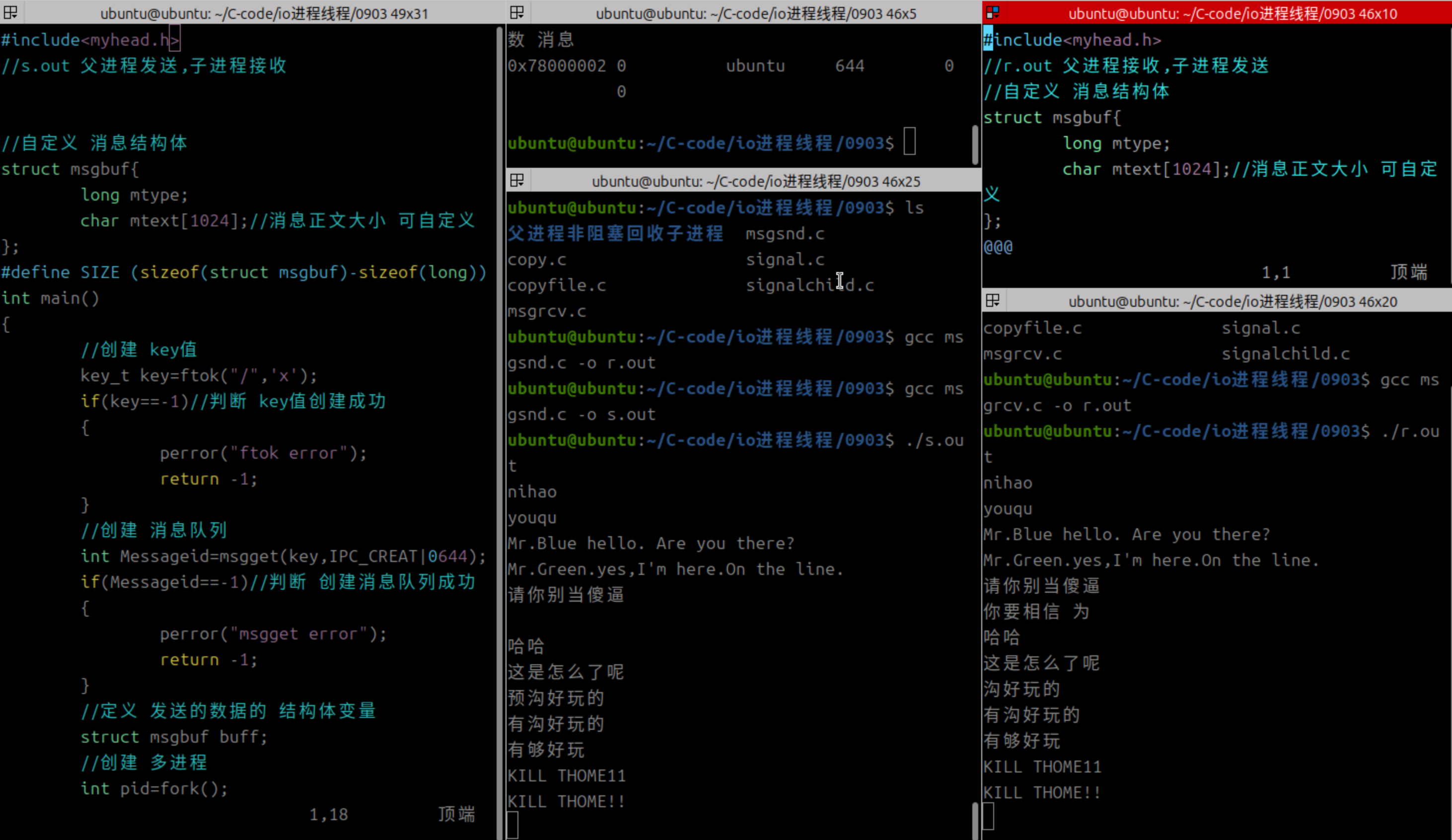Click '你要相信 为' line in the 46x20 pane

[1036, 611]
